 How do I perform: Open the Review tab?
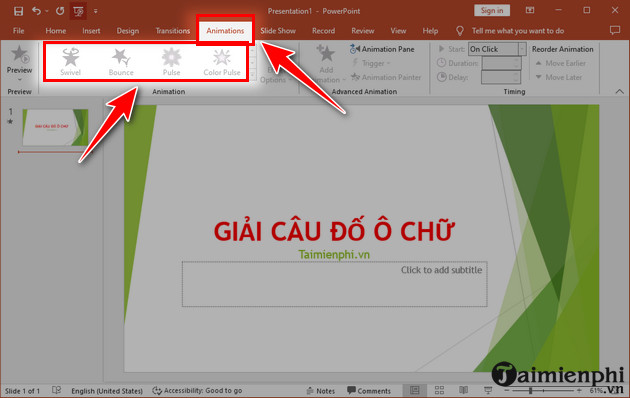pos(363,31)
